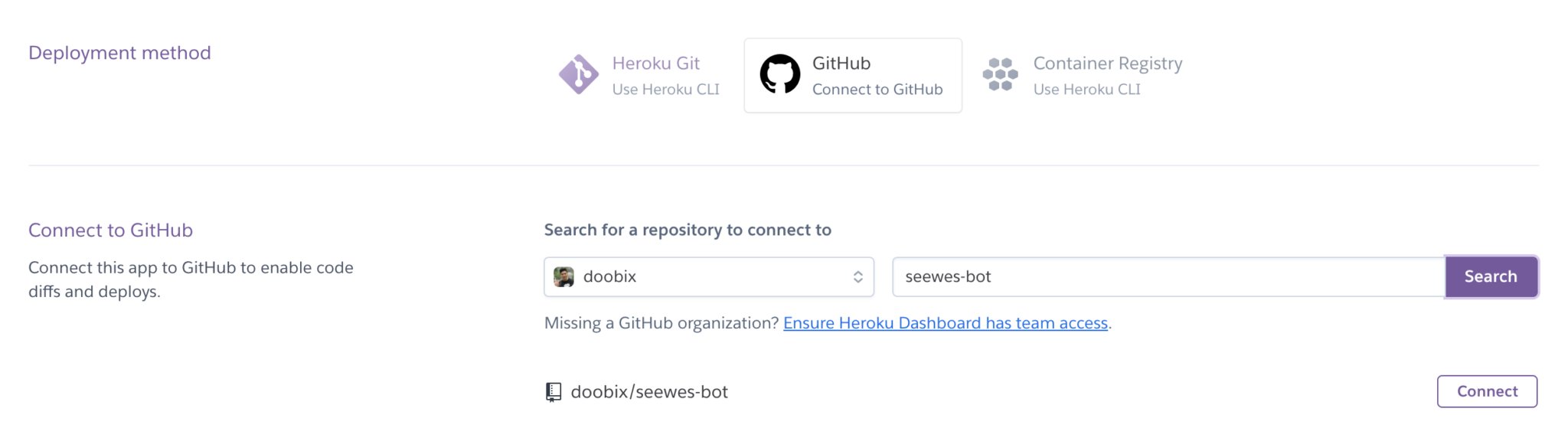The height and width of the screenshot is (438, 1568).
Task: Click the GitHub octocat logo icon
Action: 779,74
